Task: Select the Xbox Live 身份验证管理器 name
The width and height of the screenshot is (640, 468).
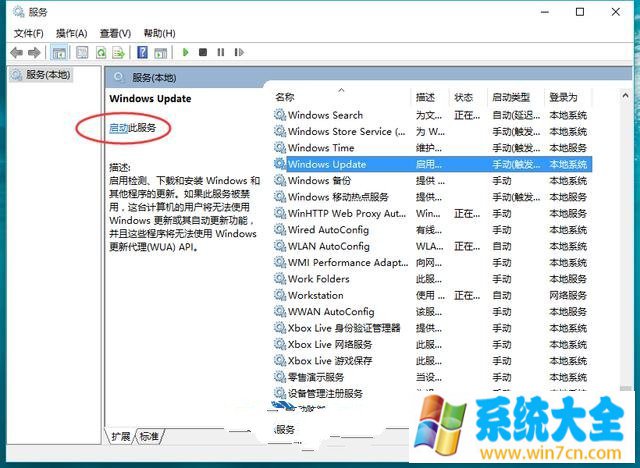Action: (344, 328)
